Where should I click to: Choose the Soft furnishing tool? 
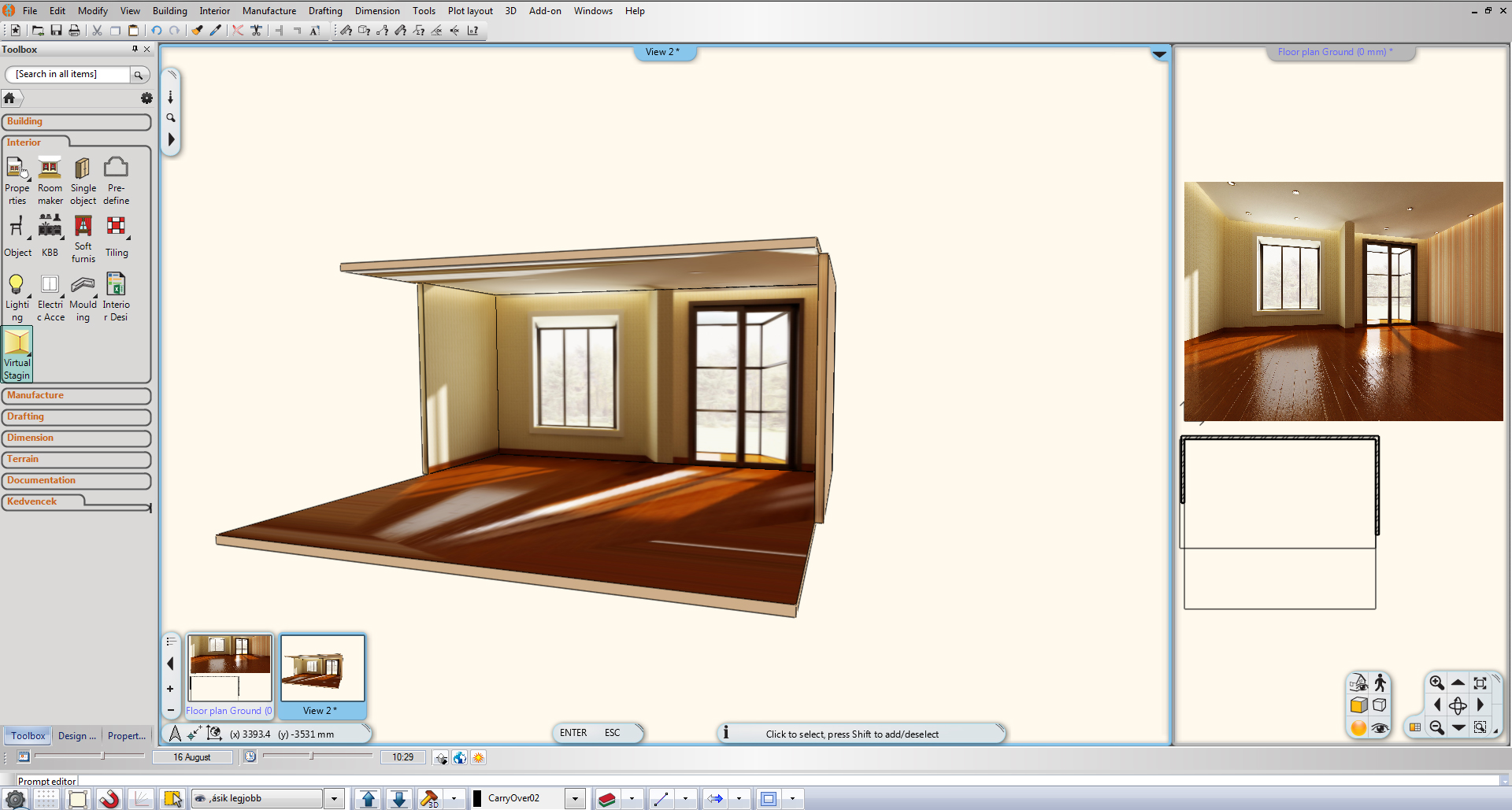tap(83, 237)
